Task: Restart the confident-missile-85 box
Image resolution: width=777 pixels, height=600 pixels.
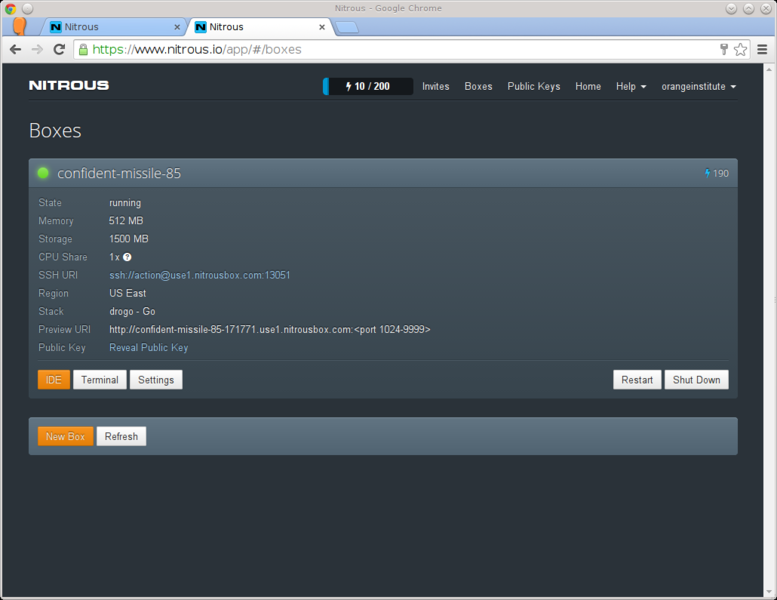Action: tap(637, 380)
